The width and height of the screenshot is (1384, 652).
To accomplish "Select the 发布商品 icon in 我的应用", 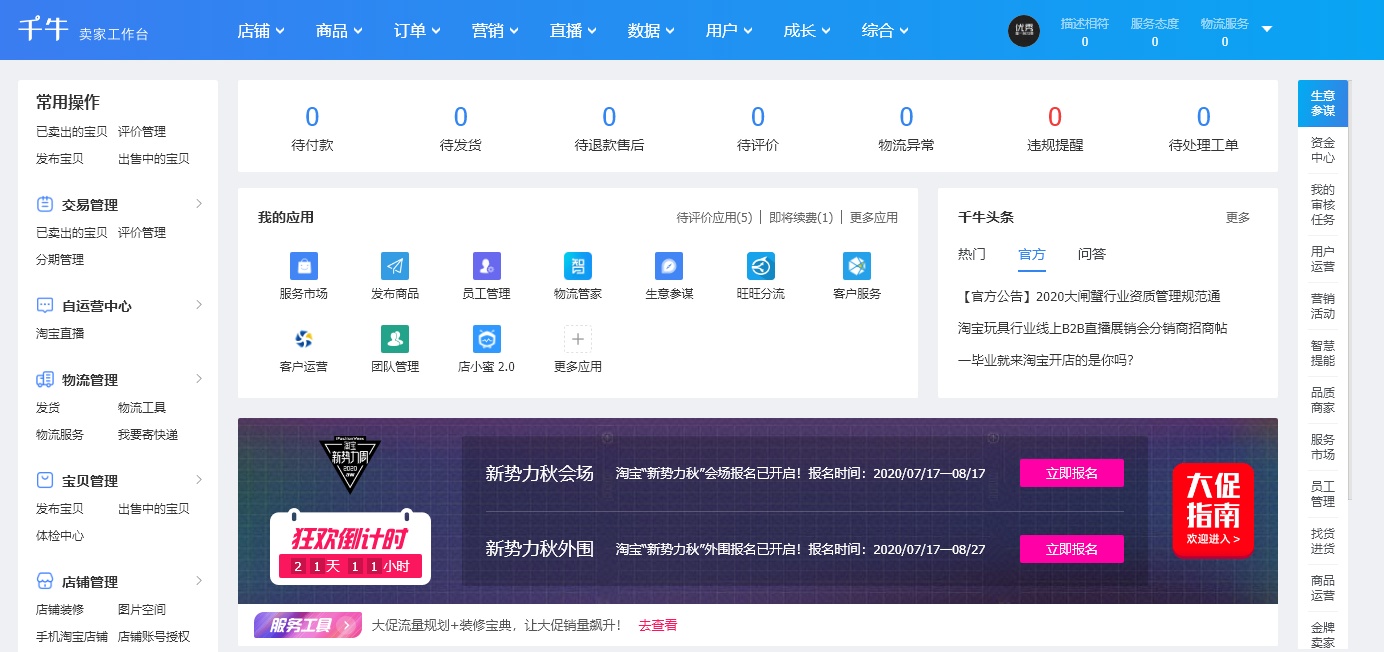I will click(x=395, y=265).
